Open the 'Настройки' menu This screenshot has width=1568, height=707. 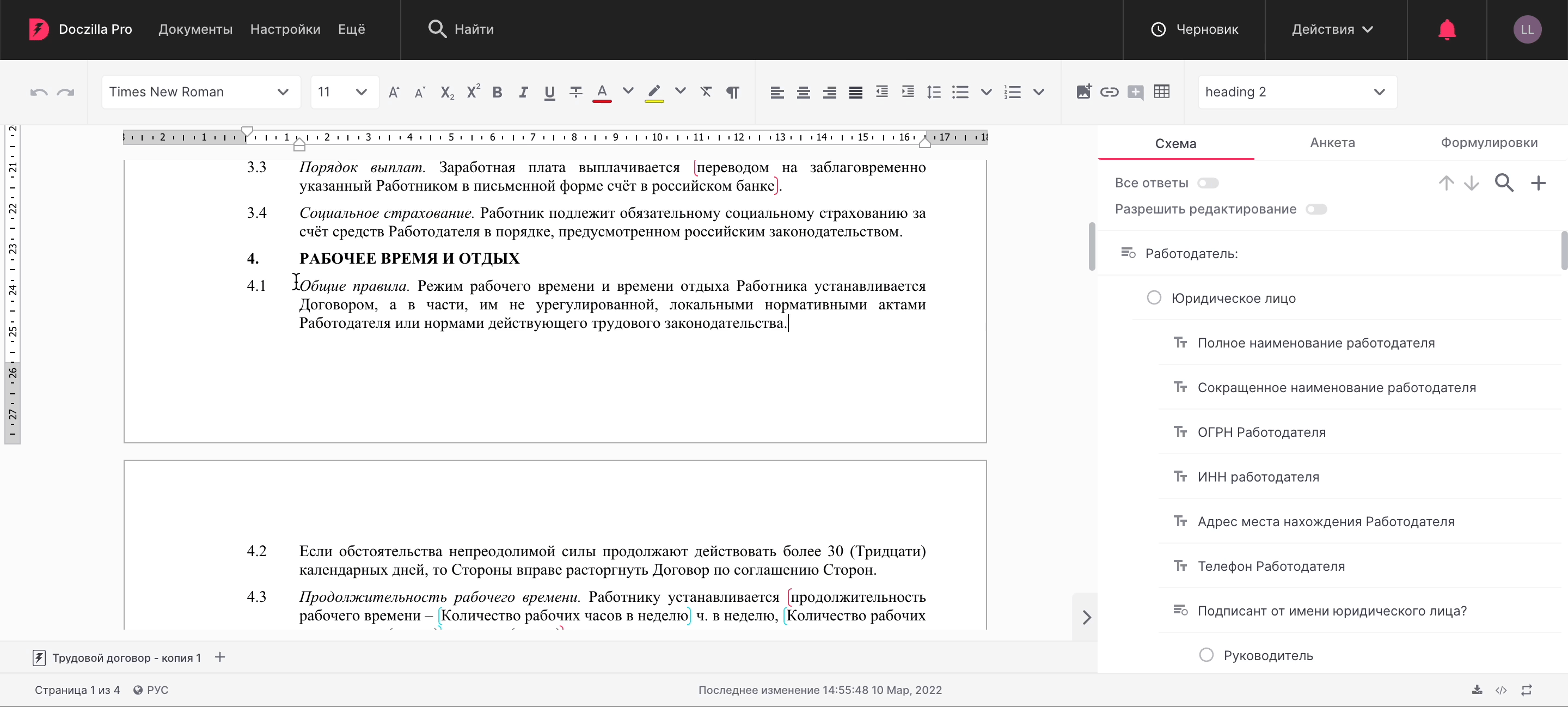click(285, 29)
